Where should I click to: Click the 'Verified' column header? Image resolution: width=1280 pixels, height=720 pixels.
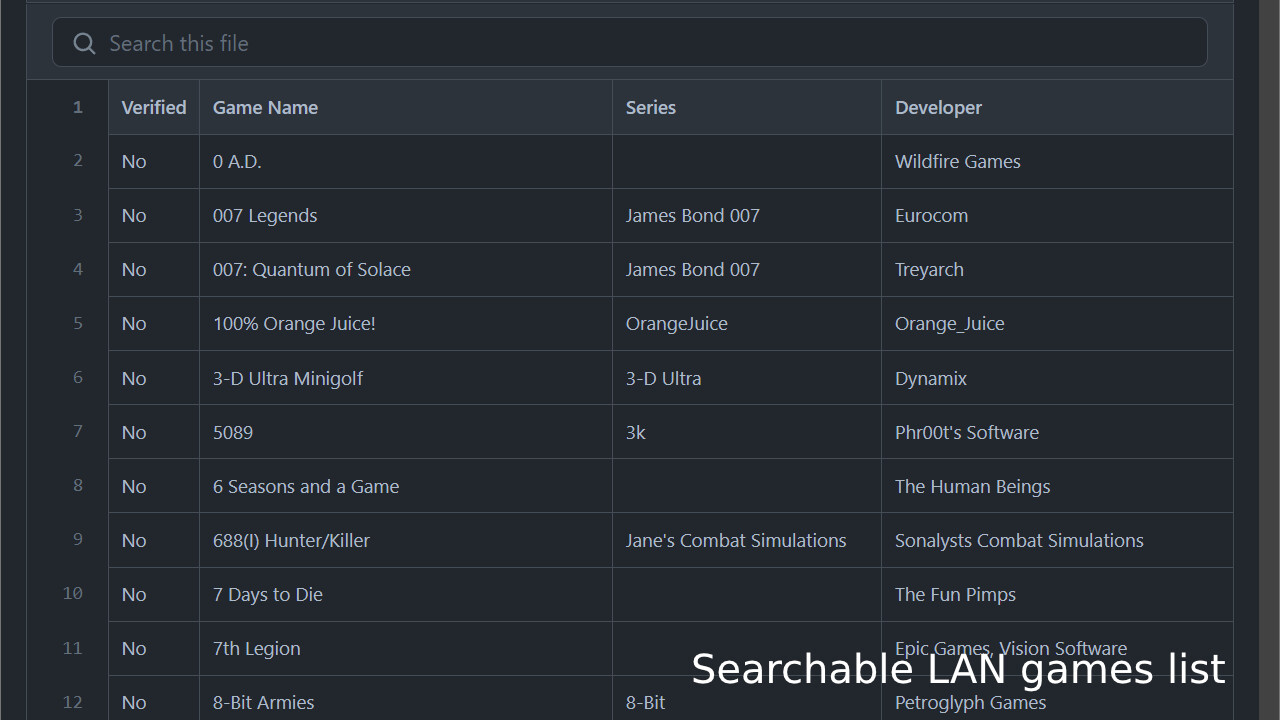tap(154, 108)
